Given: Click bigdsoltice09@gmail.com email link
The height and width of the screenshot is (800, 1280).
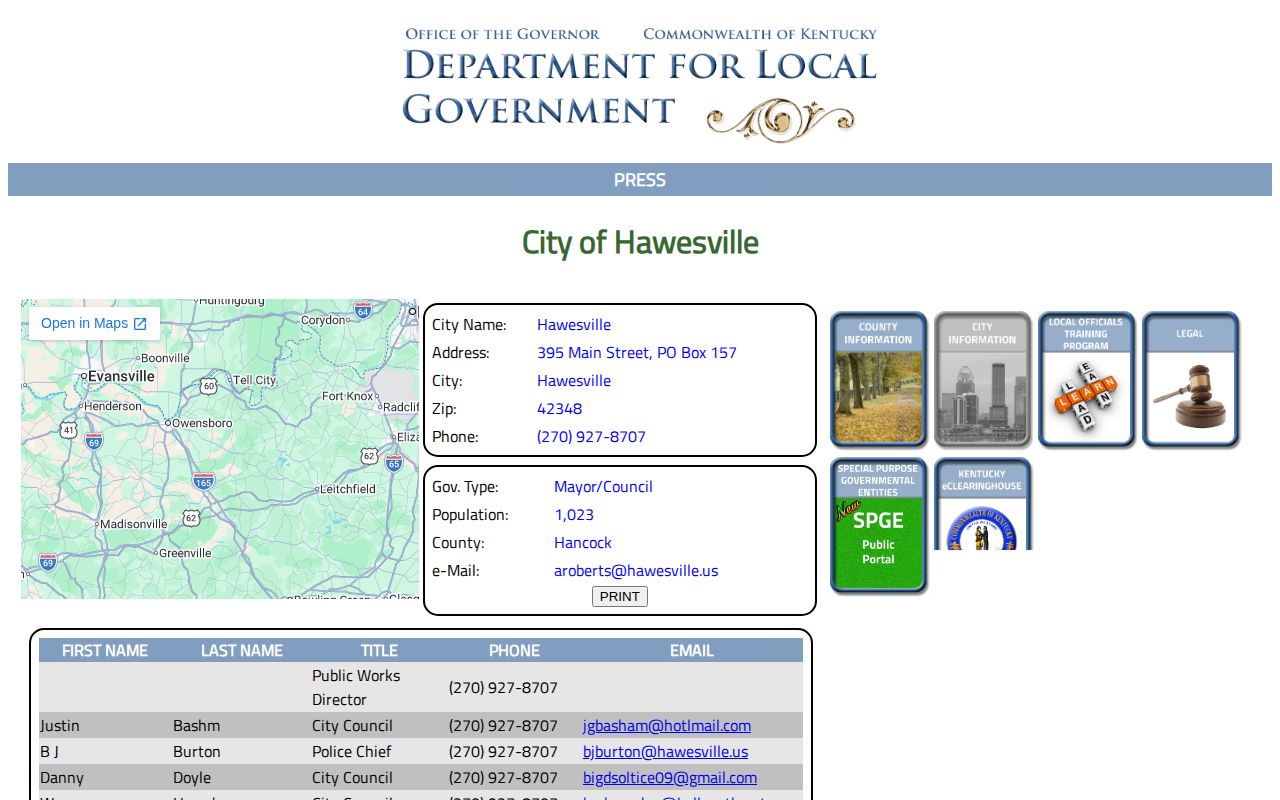Looking at the screenshot, I should [x=670, y=778].
